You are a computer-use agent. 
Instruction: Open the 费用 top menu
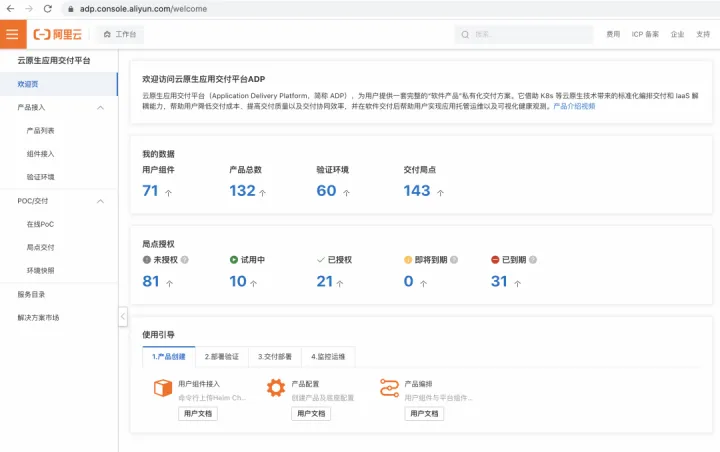pos(613,34)
